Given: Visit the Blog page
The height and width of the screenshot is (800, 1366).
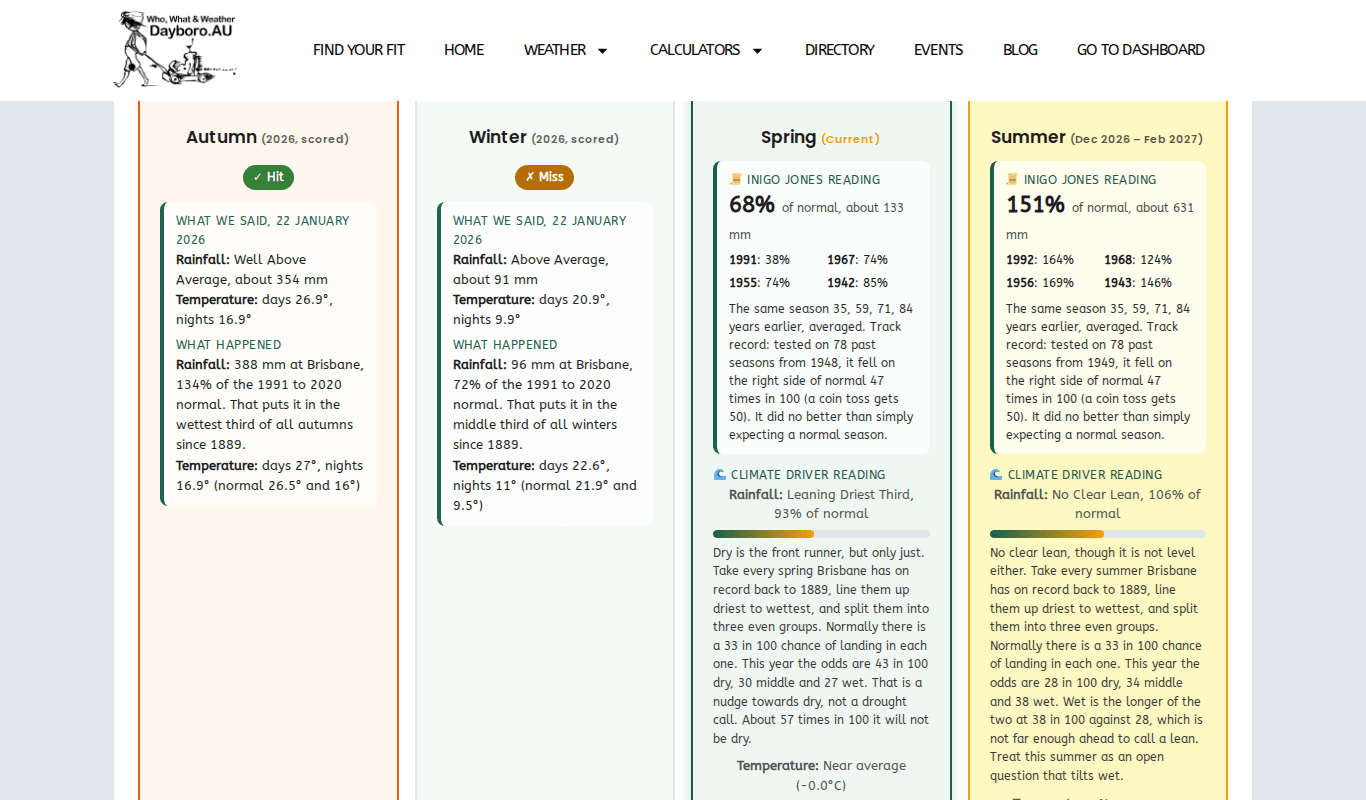Looking at the screenshot, I should pyautogui.click(x=1020, y=50).
